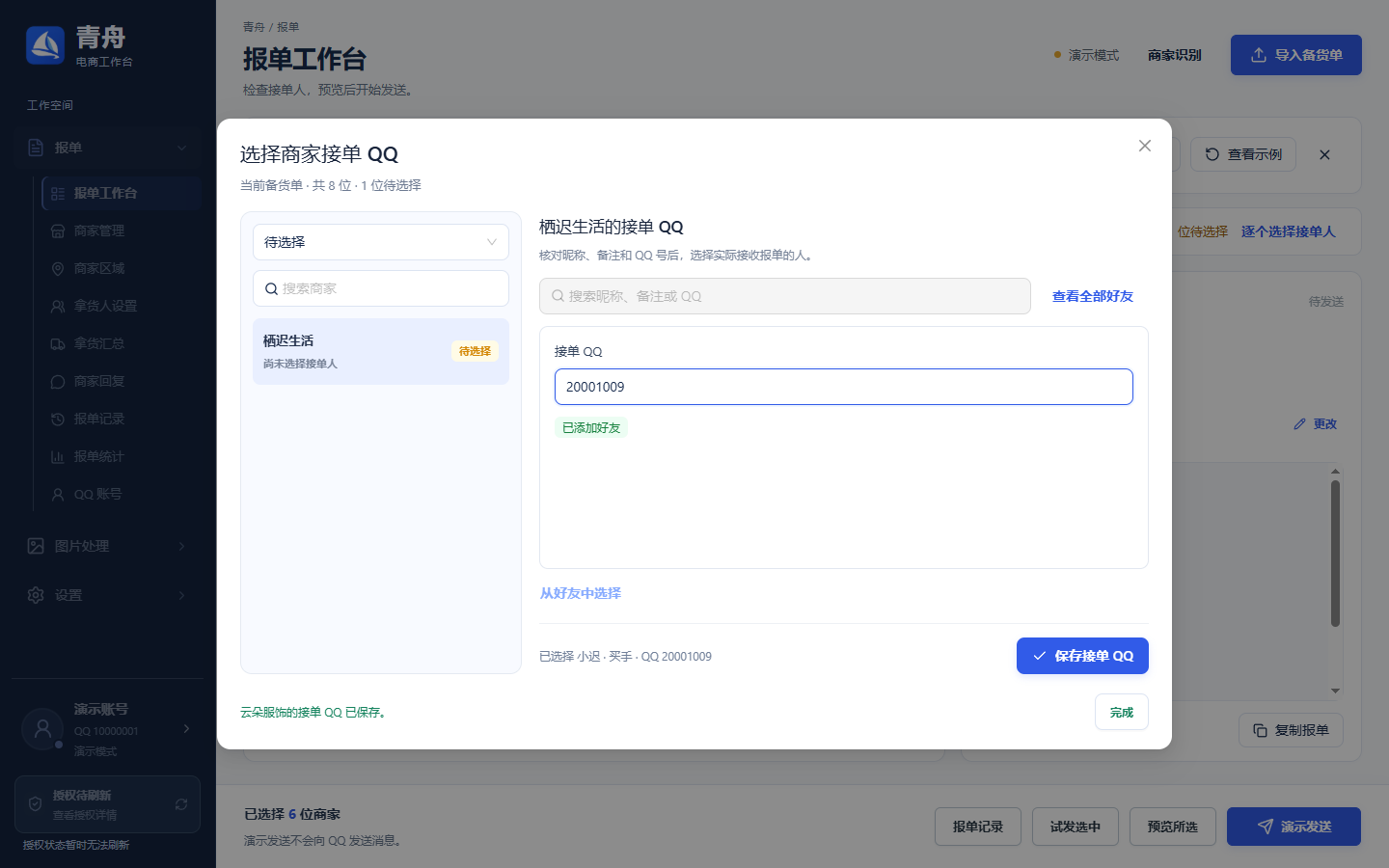Click the 拿货汇总 truck icon
1389x868 pixels.
click(x=58, y=343)
